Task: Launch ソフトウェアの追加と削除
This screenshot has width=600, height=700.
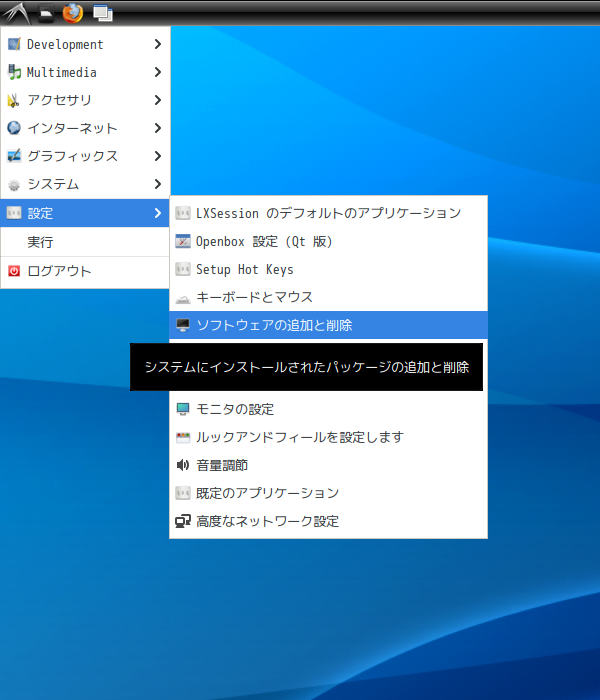Action: pyautogui.click(x=329, y=325)
